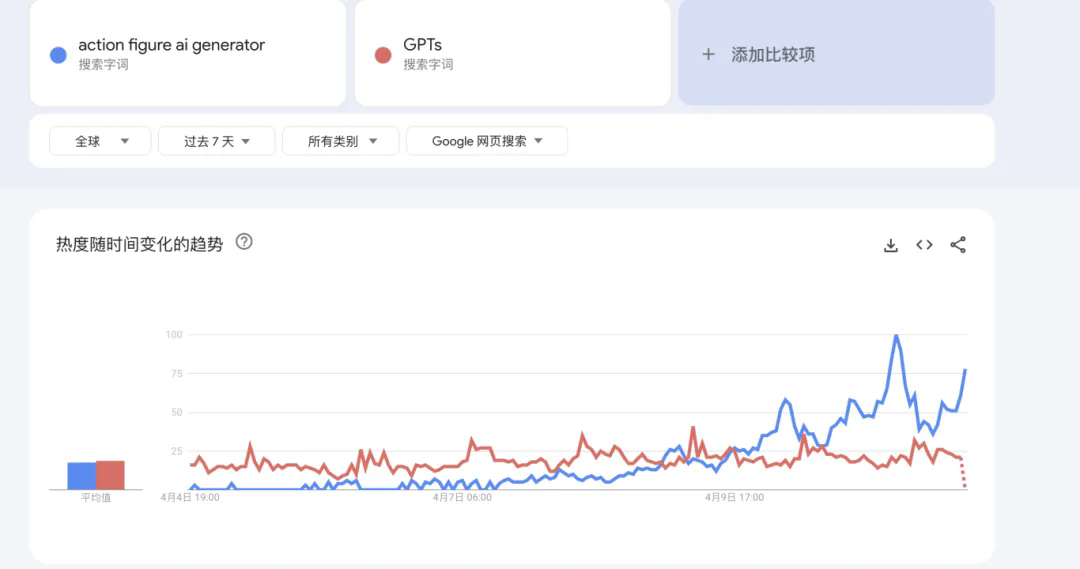Click the 4月9日 17:00 axis label
This screenshot has width=1080, height=569.
[x=734, y=497]
